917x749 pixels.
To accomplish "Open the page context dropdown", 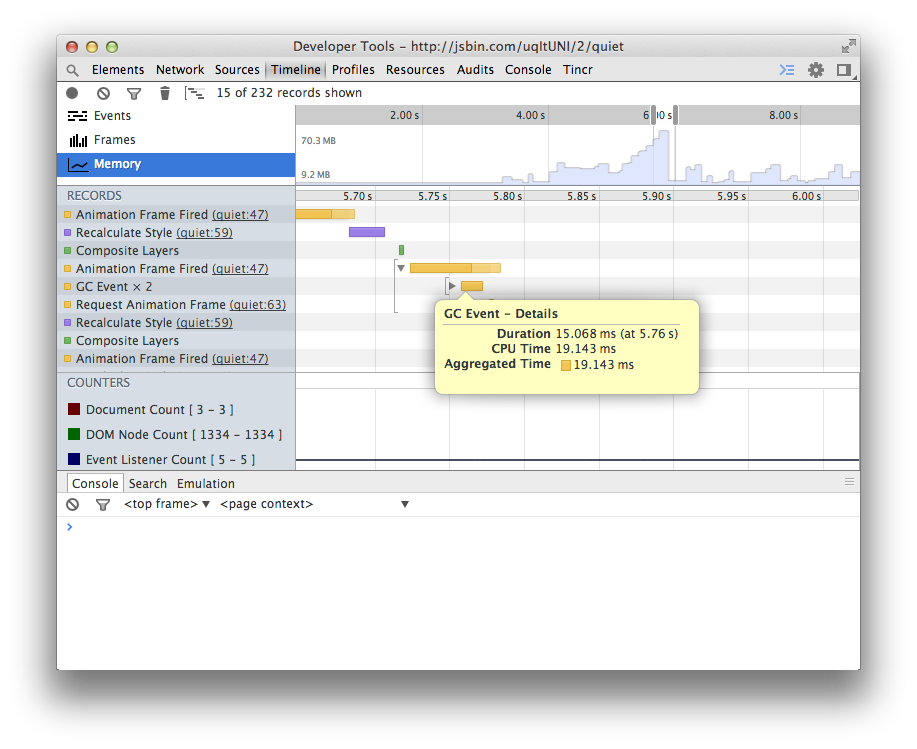I will pos(314,504).
